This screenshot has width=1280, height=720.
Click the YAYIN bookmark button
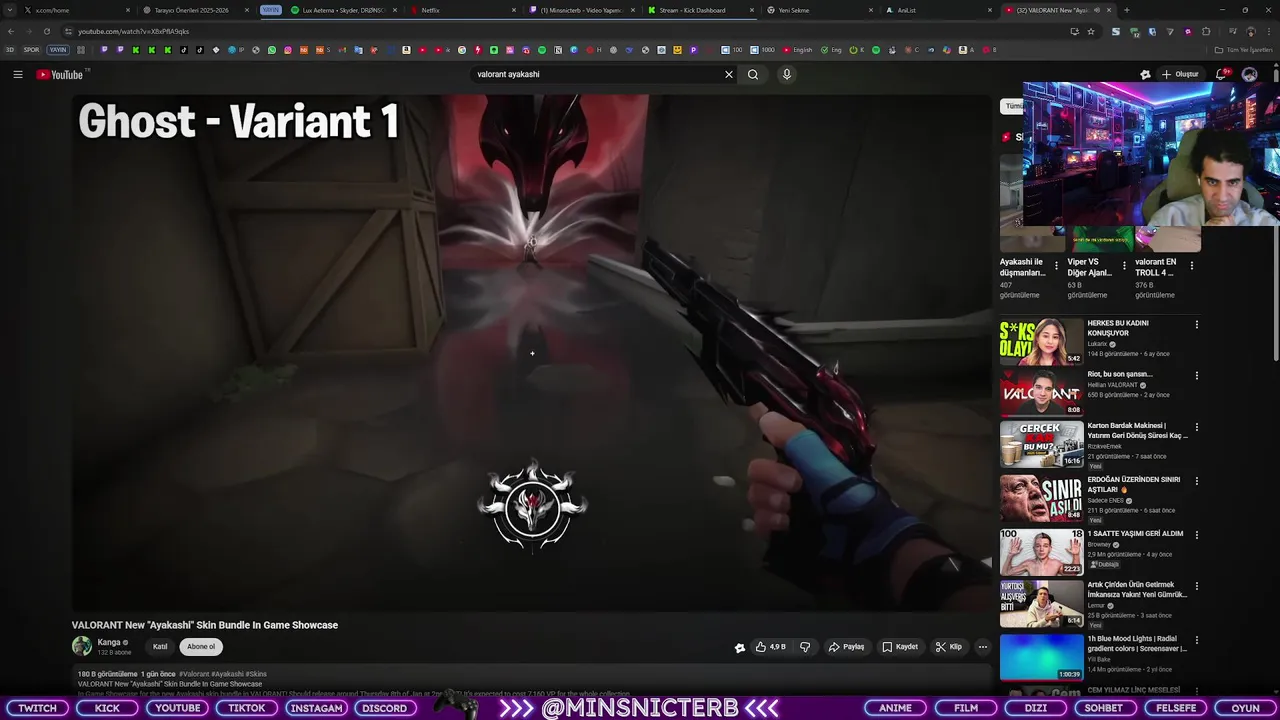(58, 50)
